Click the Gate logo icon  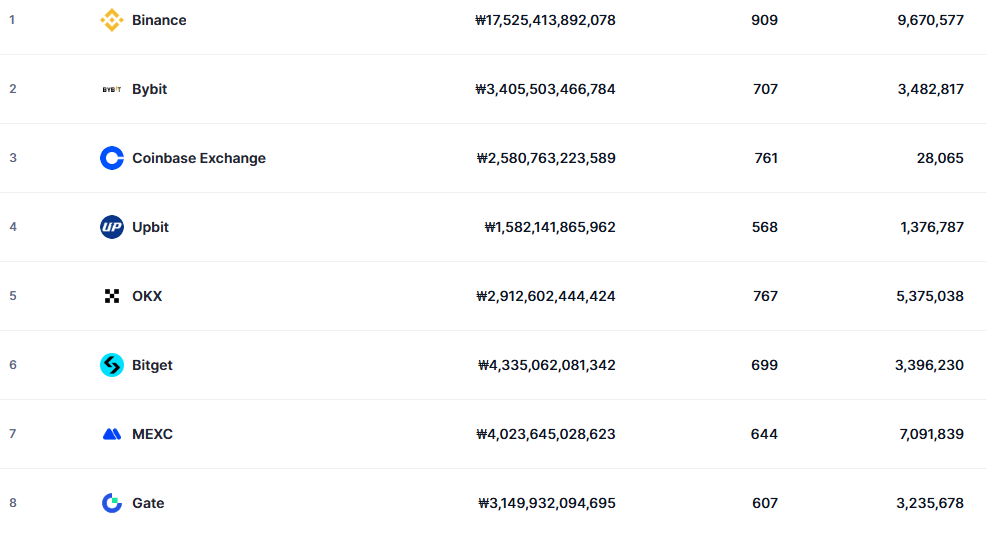click(x=111, y=503)
